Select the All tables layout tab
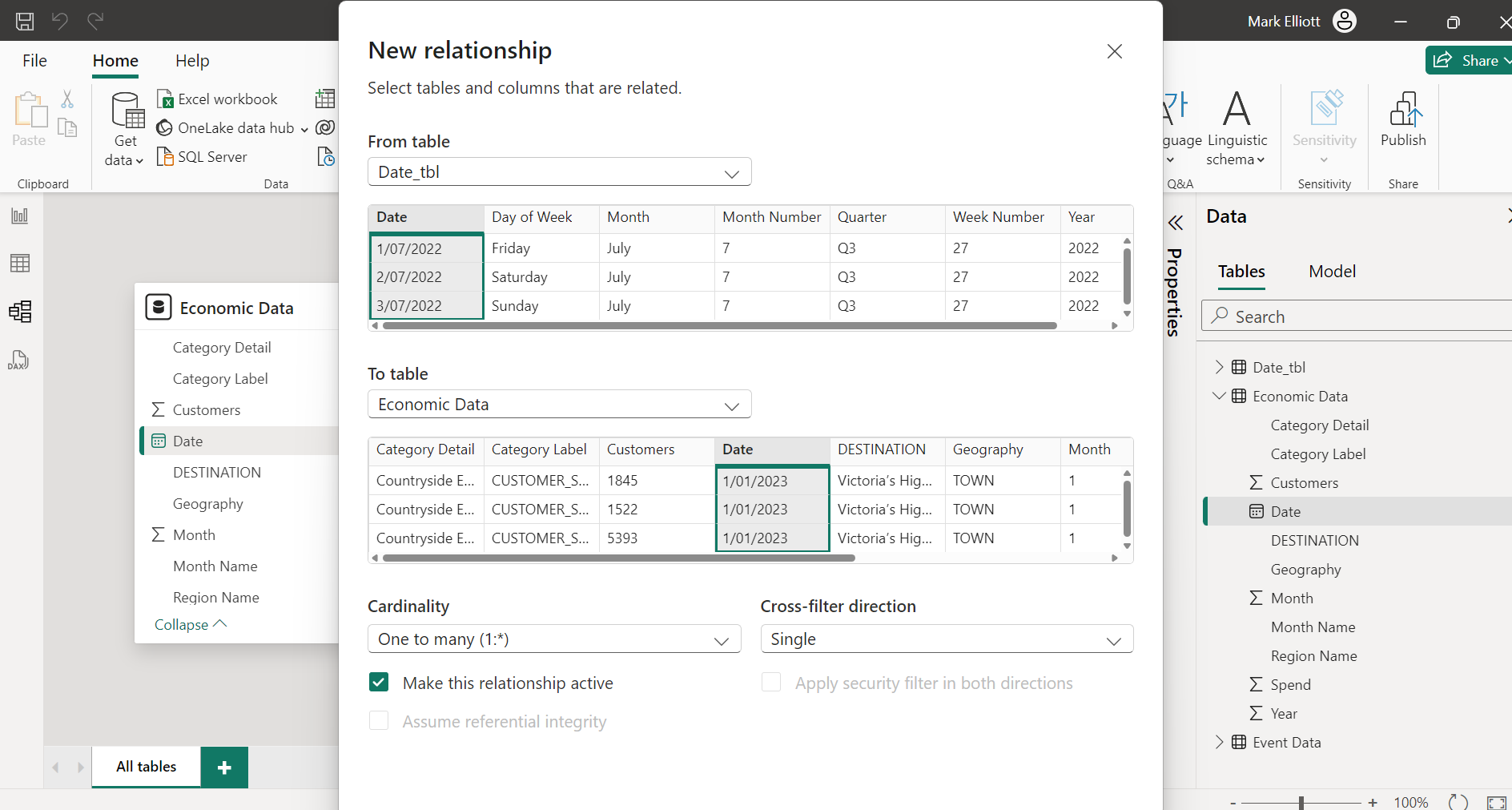Viewport: 1512px width, 810px height. tap(146, 767)
